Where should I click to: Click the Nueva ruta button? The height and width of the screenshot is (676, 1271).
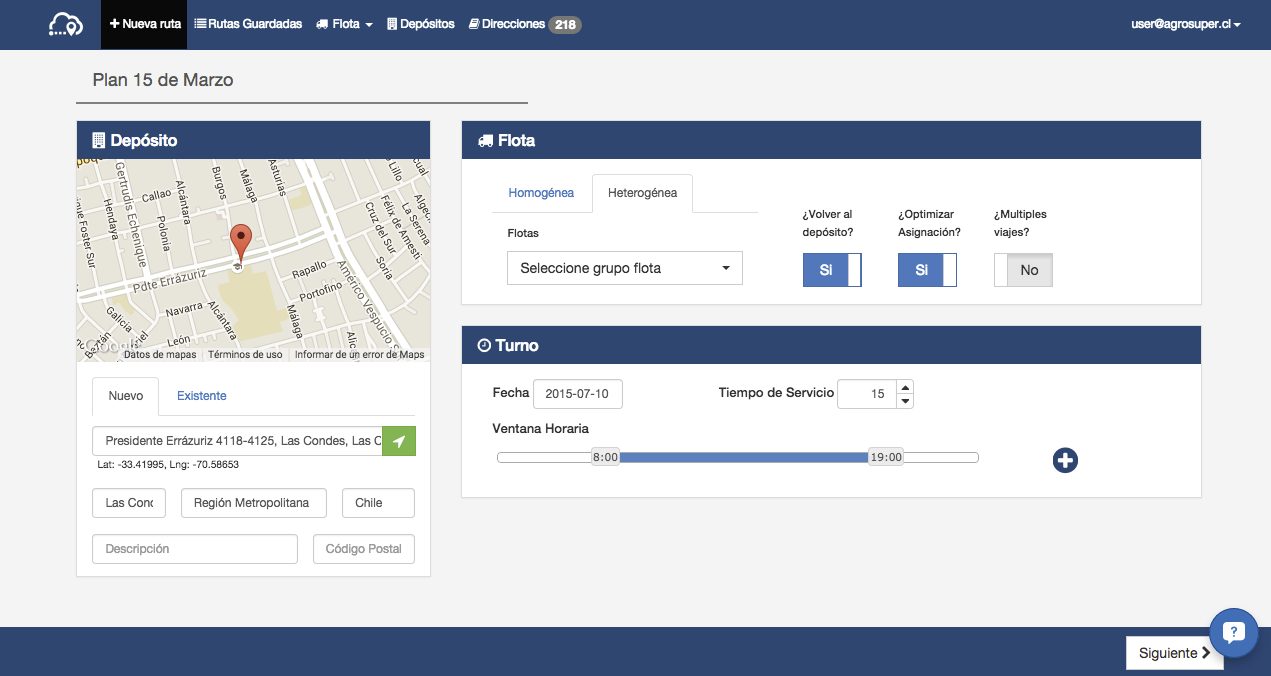coord(144,24)
